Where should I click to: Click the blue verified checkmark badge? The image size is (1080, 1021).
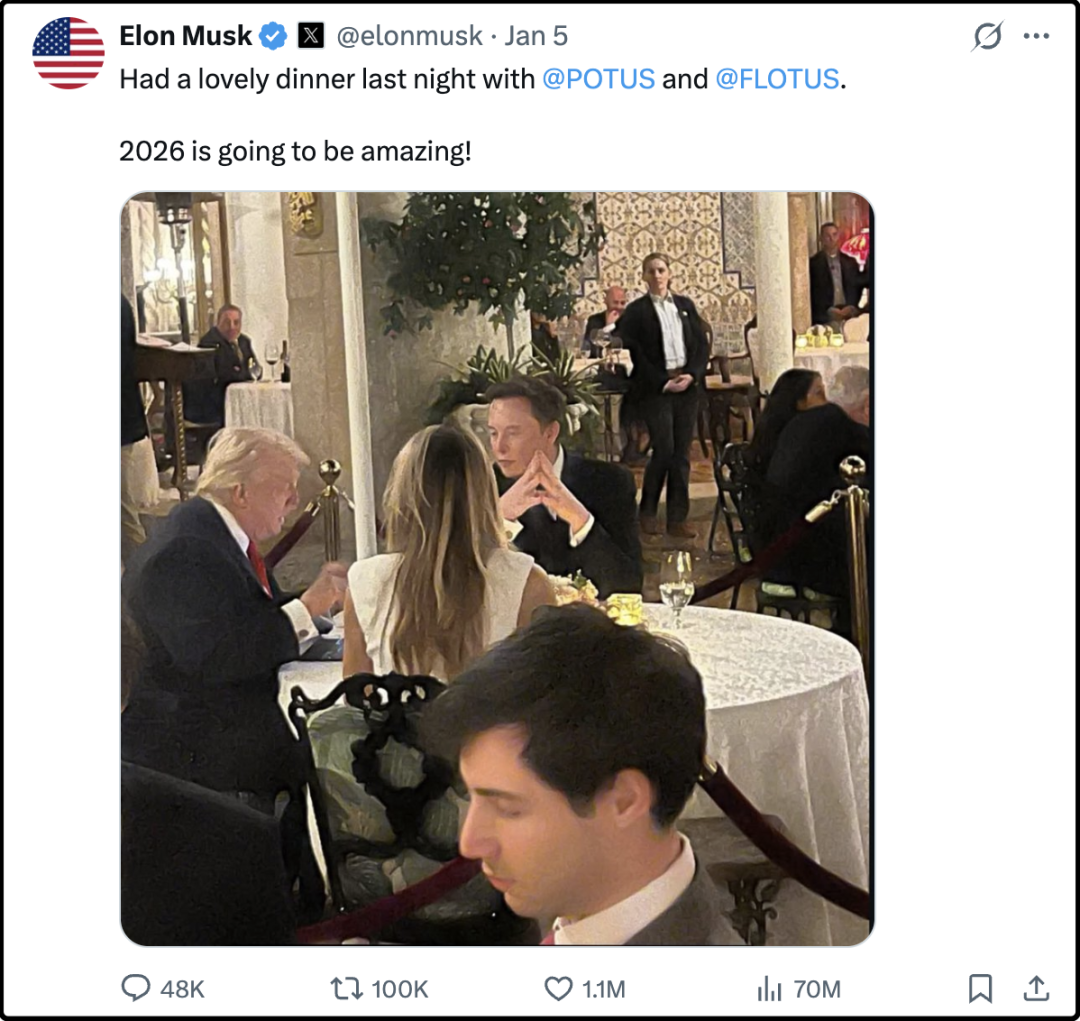[x=273, y=37]
